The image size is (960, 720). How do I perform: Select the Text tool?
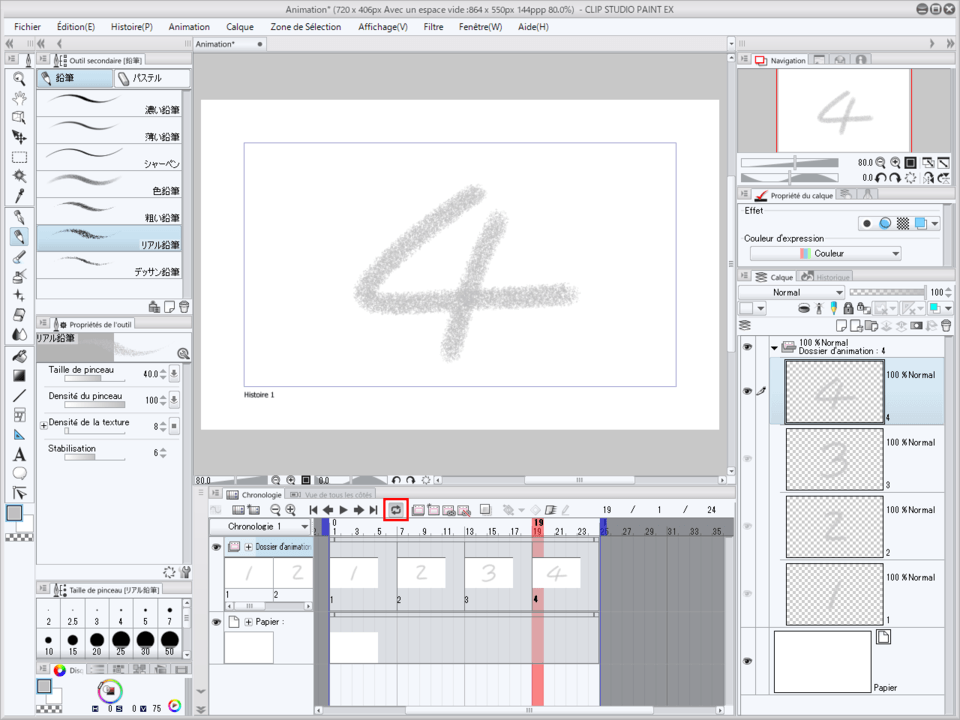pyautogui.click(x=19, y=454)
